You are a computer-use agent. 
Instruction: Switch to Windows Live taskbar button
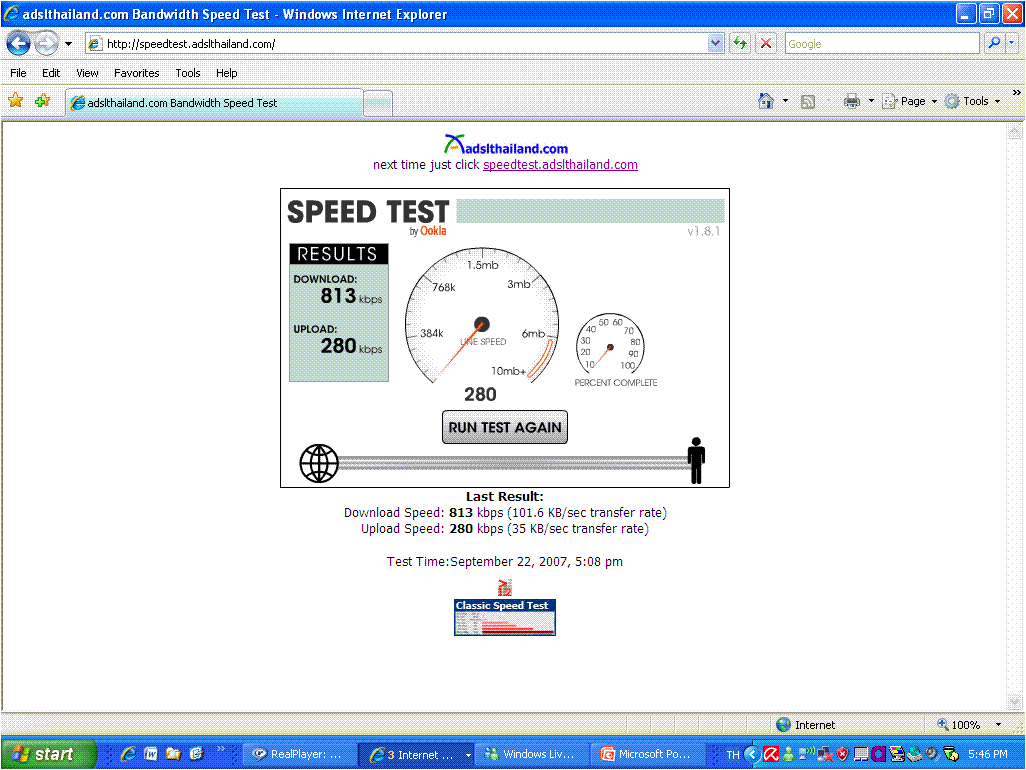[532, 754]
